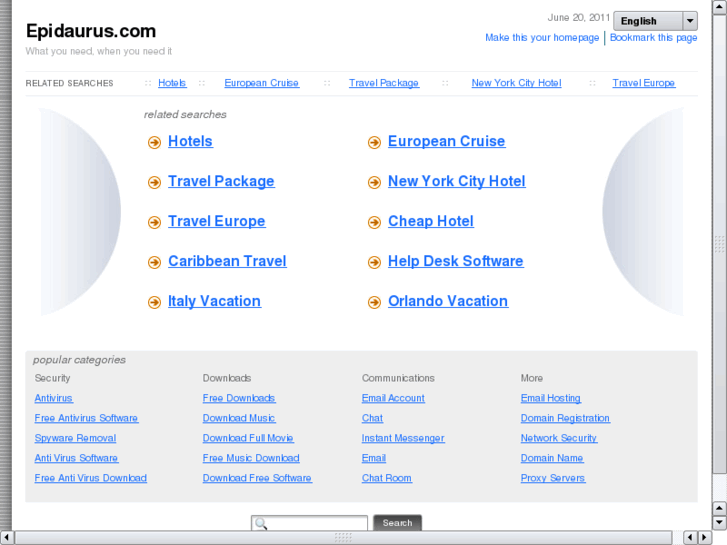
Task: Click the vertical scrollbar up arrow at top
Action: (x=720, y=6)
